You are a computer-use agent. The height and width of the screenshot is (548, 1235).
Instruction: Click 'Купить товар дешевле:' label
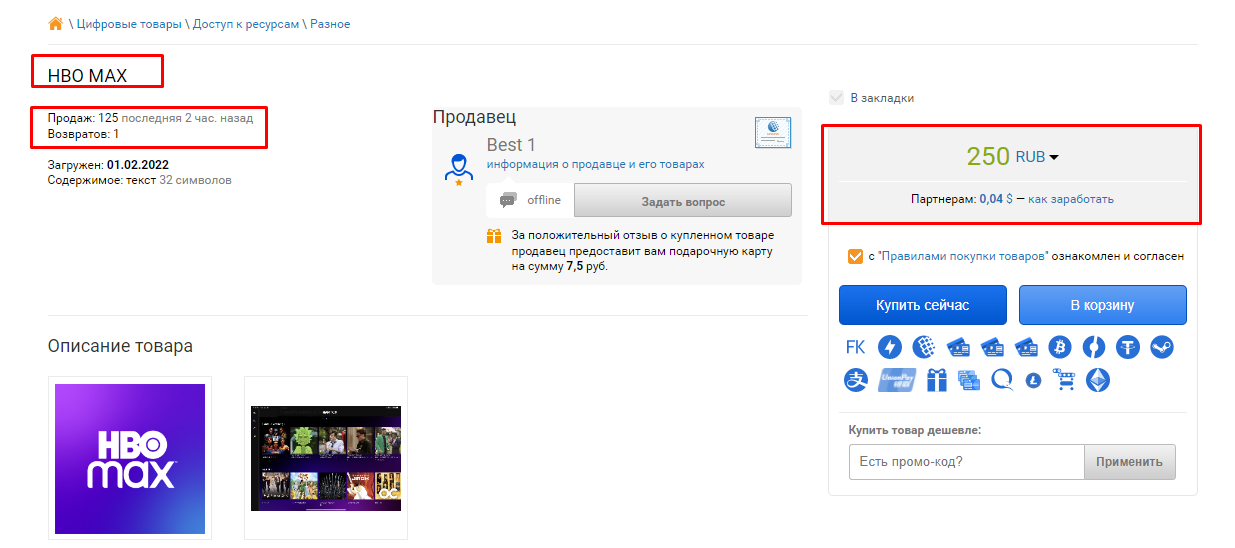point(915,429)
